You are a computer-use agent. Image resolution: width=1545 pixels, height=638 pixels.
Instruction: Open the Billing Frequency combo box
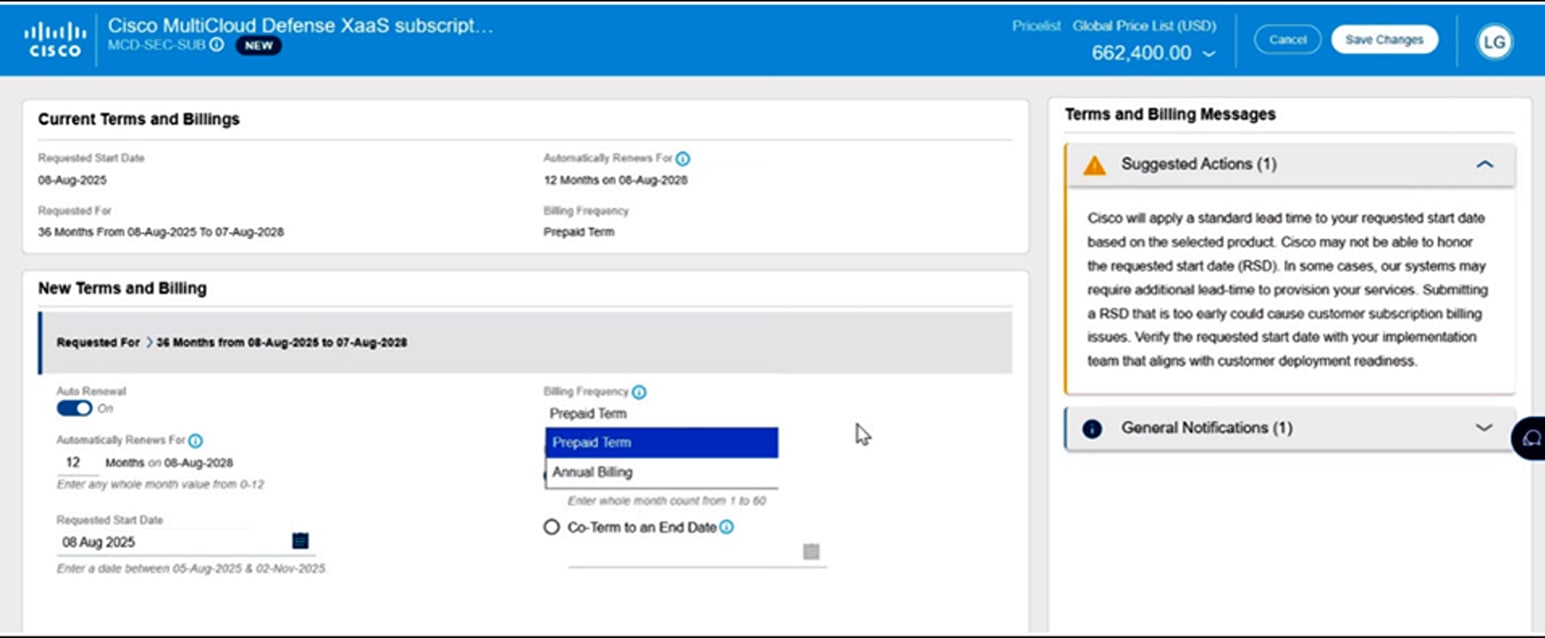(661, 414)
